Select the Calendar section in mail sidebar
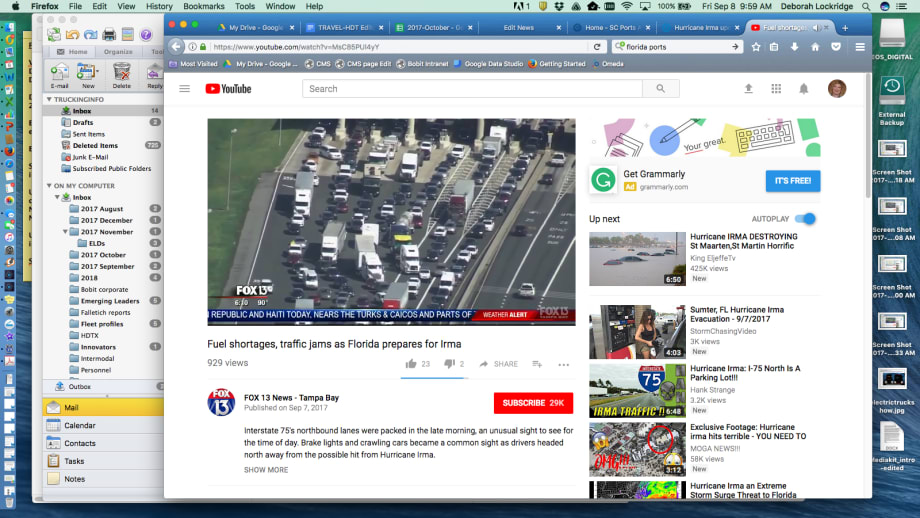The width and height of the screenshot is (920, 518). (x=80, y=425)
